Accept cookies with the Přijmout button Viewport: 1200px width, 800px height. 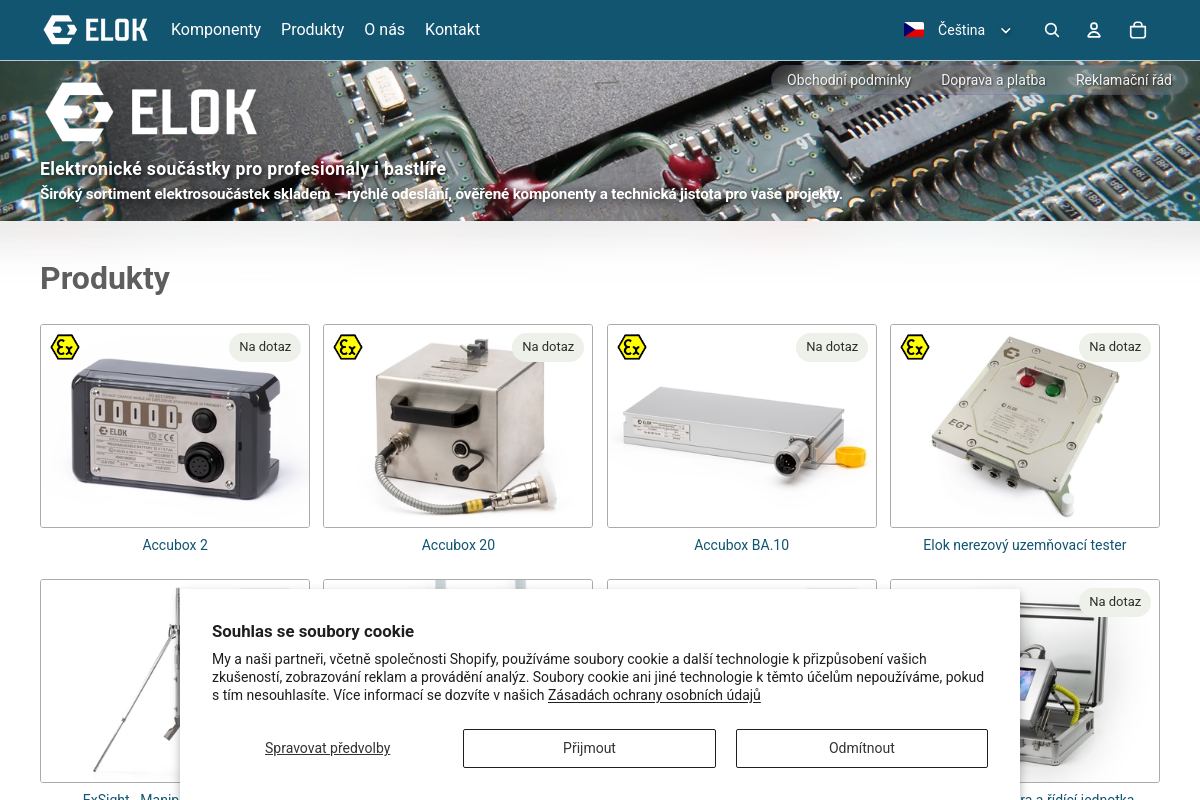(x=589, y=748)
